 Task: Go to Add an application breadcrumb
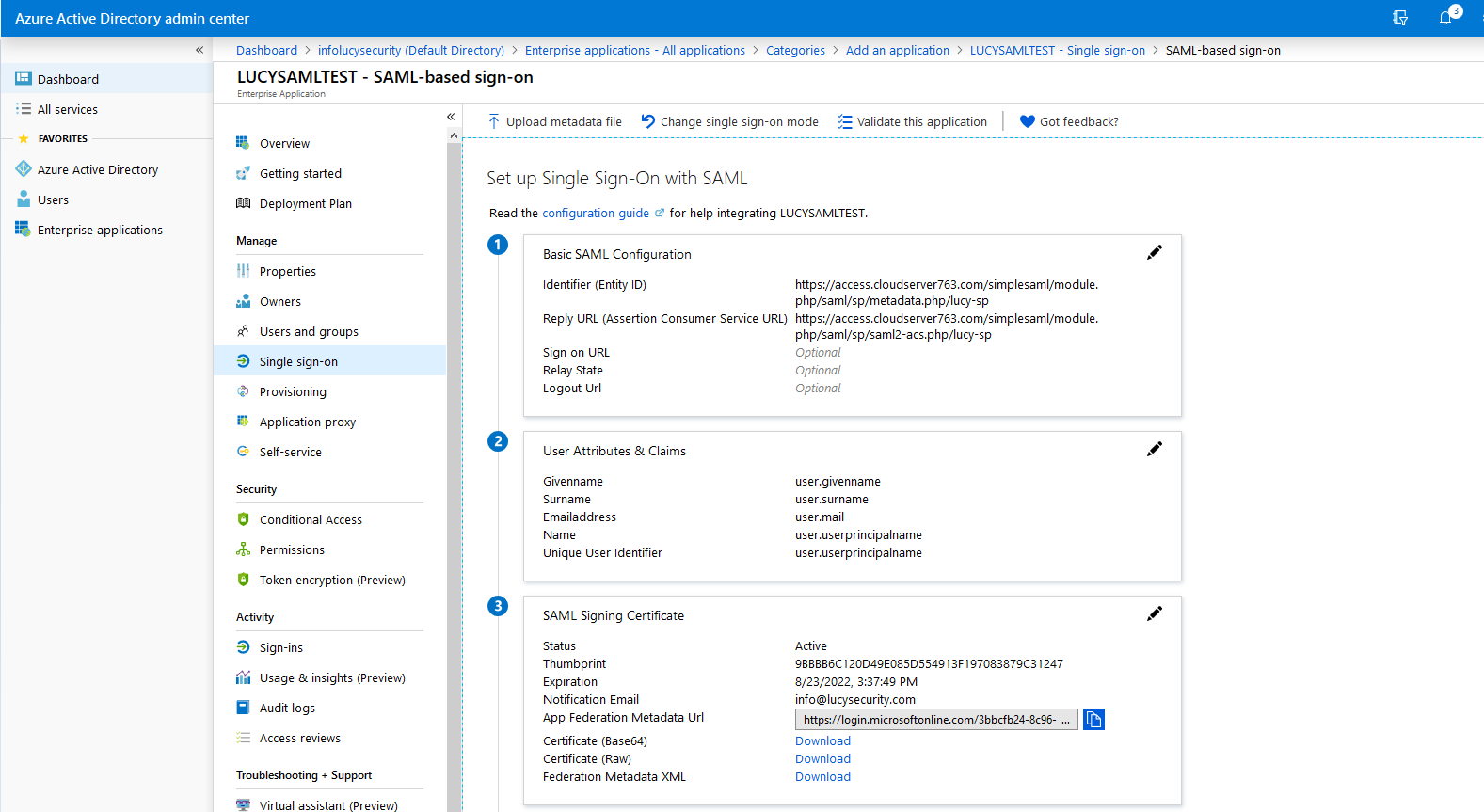click(898, 51)
